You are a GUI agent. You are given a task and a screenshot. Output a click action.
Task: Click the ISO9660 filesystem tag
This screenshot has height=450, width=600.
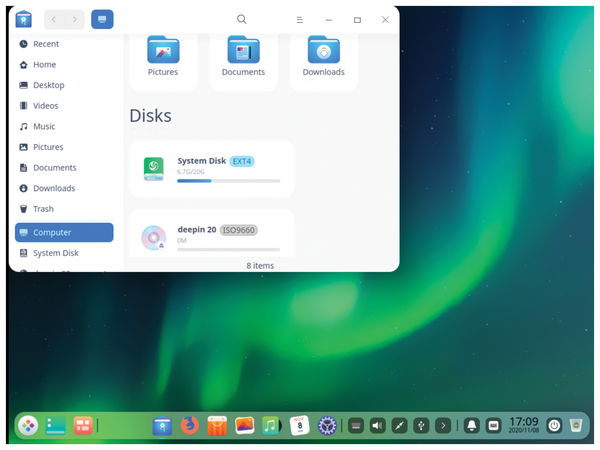point(238,230)
